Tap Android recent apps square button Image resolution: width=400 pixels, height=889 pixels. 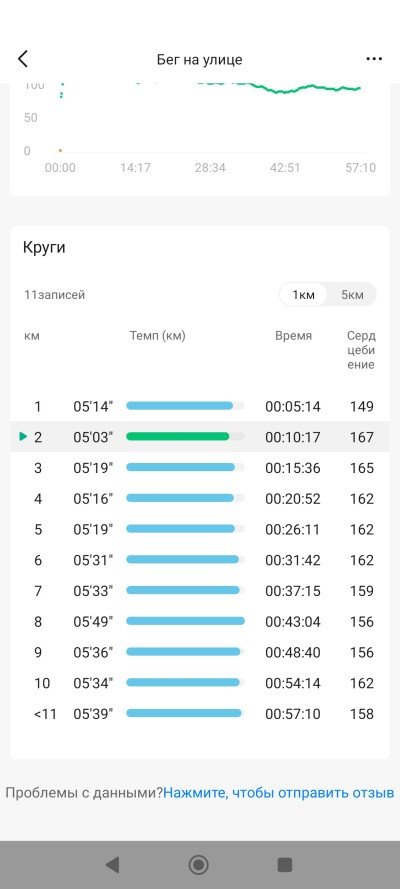pyautogui.click(x=284, y=865)
